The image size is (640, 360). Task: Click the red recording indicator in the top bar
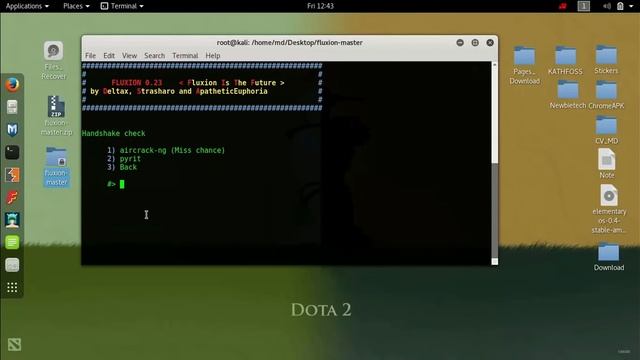pos(563,6)
